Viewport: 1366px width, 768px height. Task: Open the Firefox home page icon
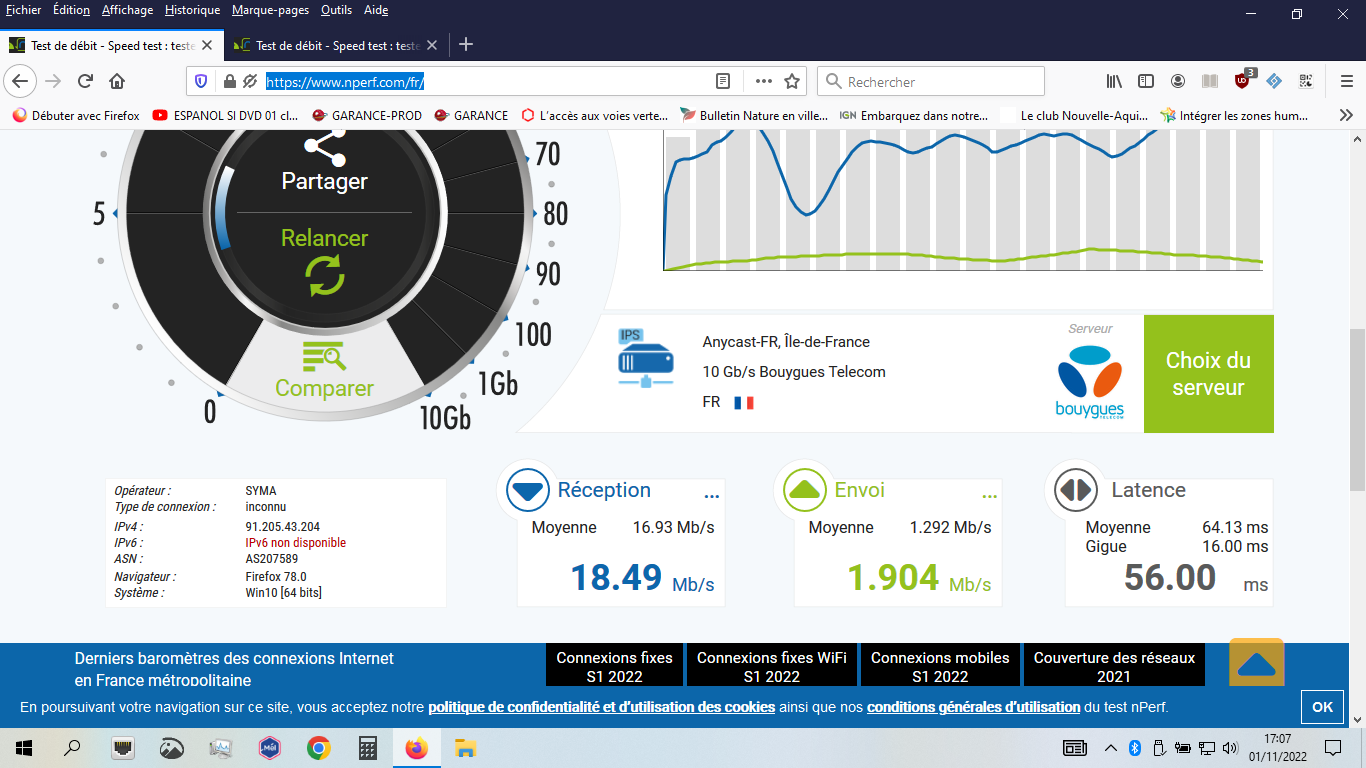tap(117, 81)
